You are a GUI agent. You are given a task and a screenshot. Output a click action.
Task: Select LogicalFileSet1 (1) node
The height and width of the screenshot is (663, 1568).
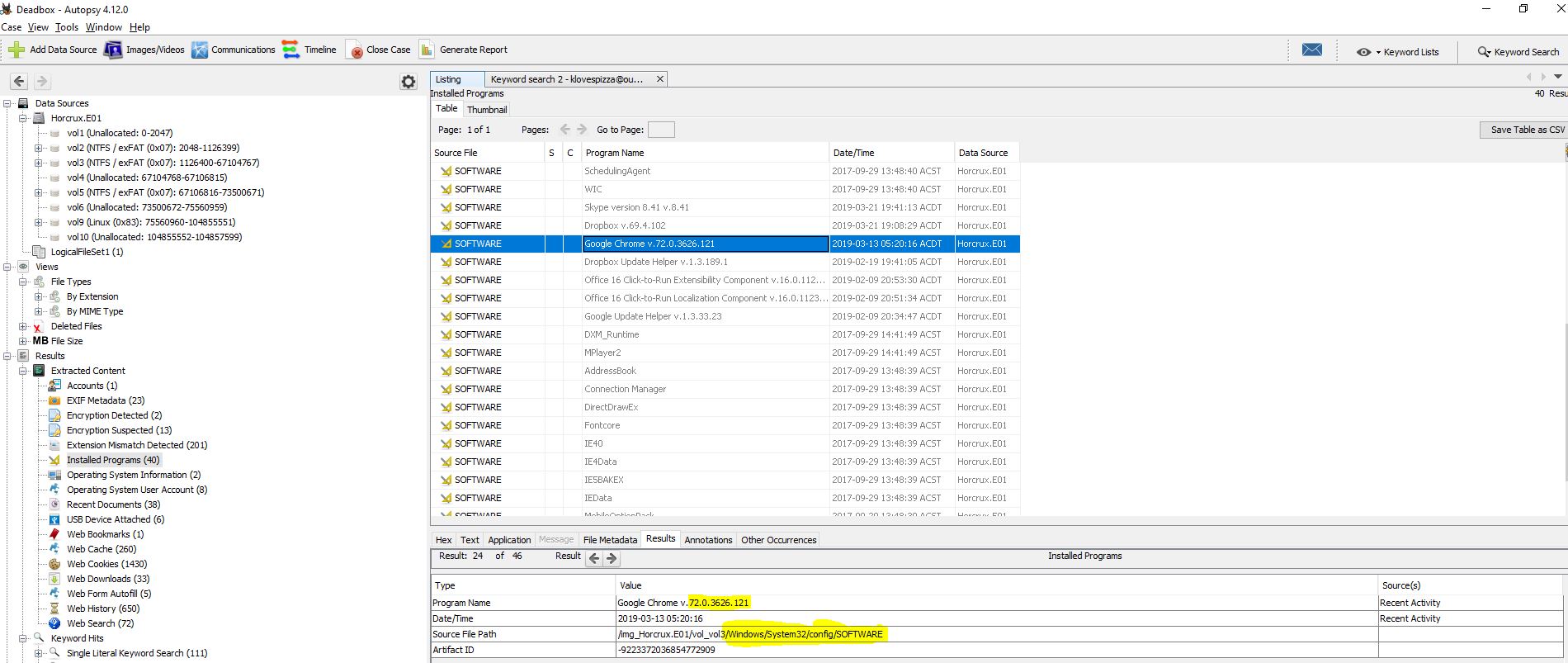coord(87,252)
